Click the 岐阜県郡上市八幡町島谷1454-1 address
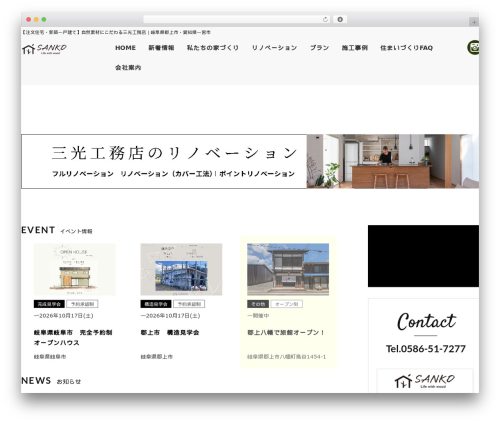The height and width of the screenshot is (423, 500). [286, 357]
